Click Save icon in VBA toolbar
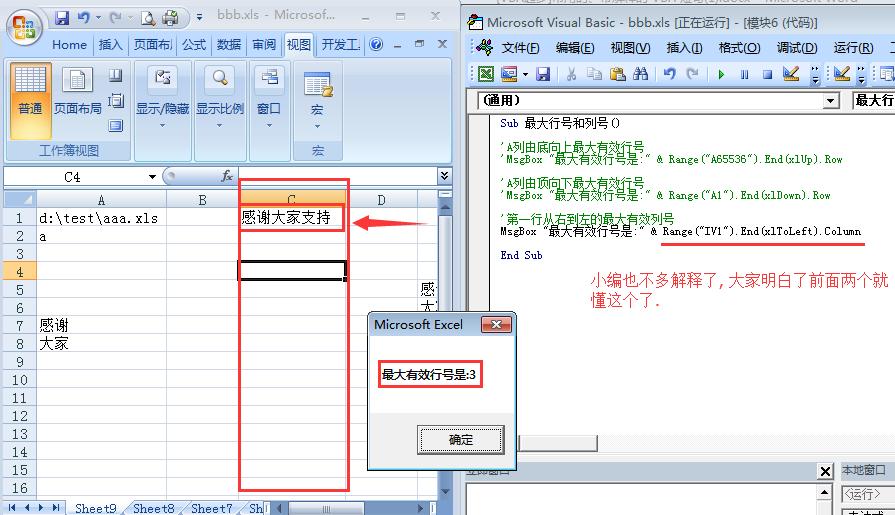Screen dimensions: 895x515 coord(543,74)
